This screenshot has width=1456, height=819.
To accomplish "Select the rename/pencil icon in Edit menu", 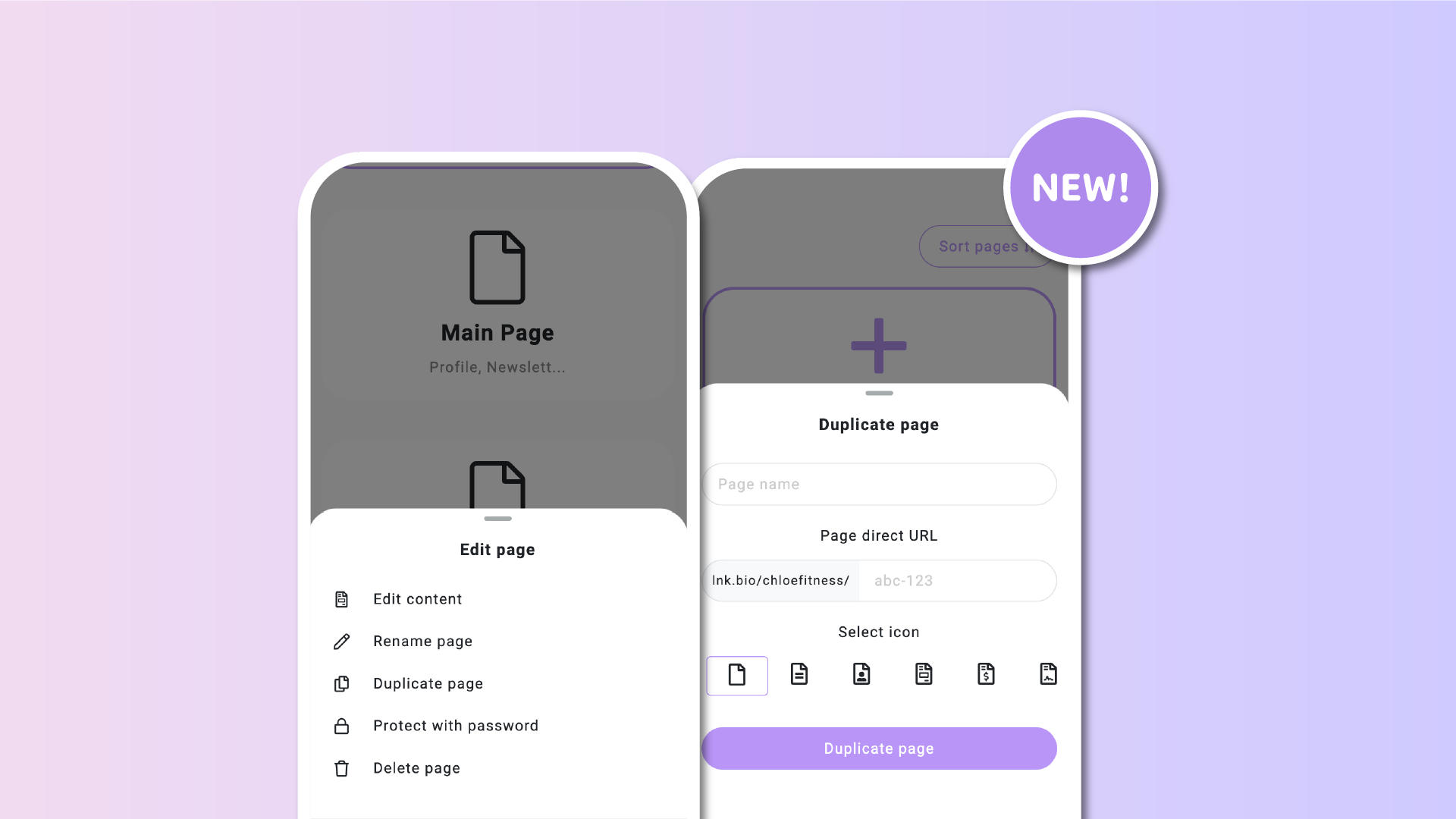I will [341, 641].
